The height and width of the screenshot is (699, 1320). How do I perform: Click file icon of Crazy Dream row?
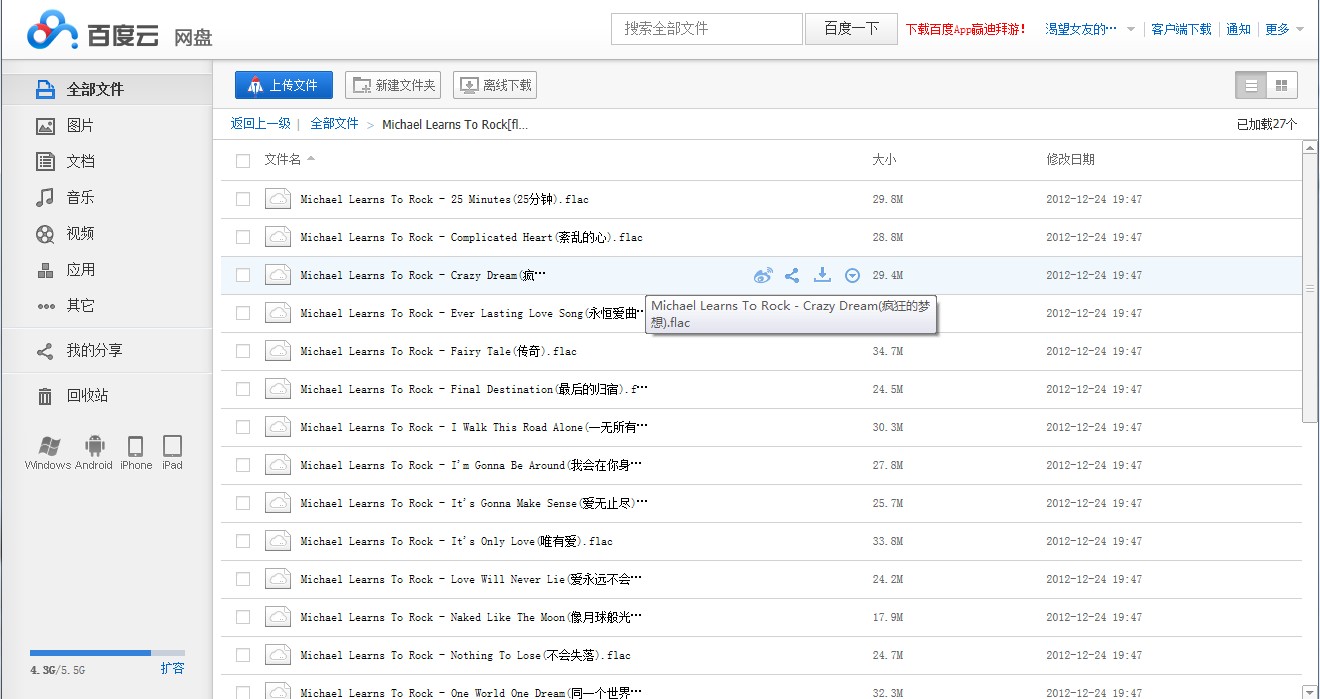(x=277, y=275)
